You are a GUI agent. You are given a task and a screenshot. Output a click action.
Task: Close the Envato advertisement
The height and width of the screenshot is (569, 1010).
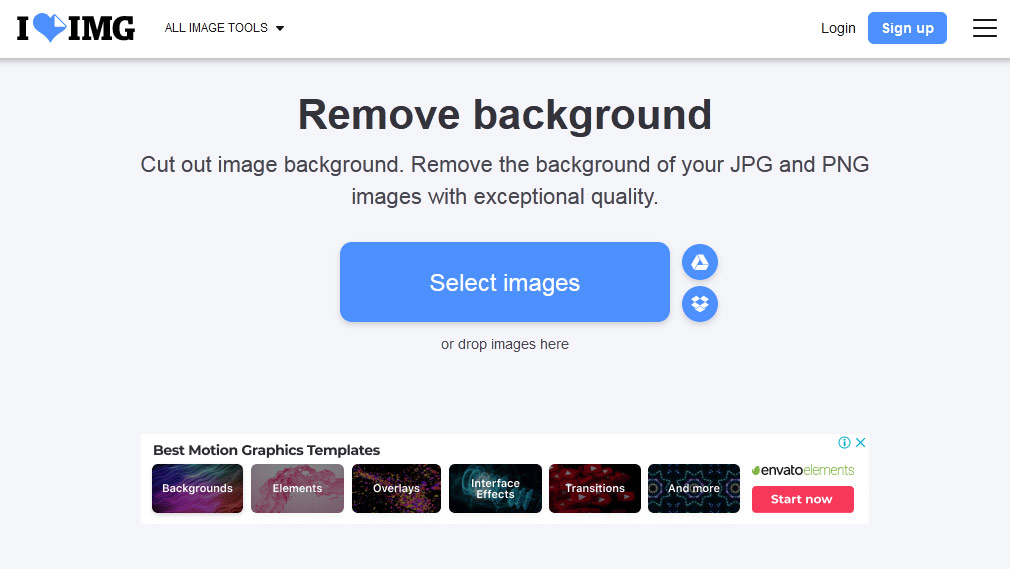tap(860, 442)
